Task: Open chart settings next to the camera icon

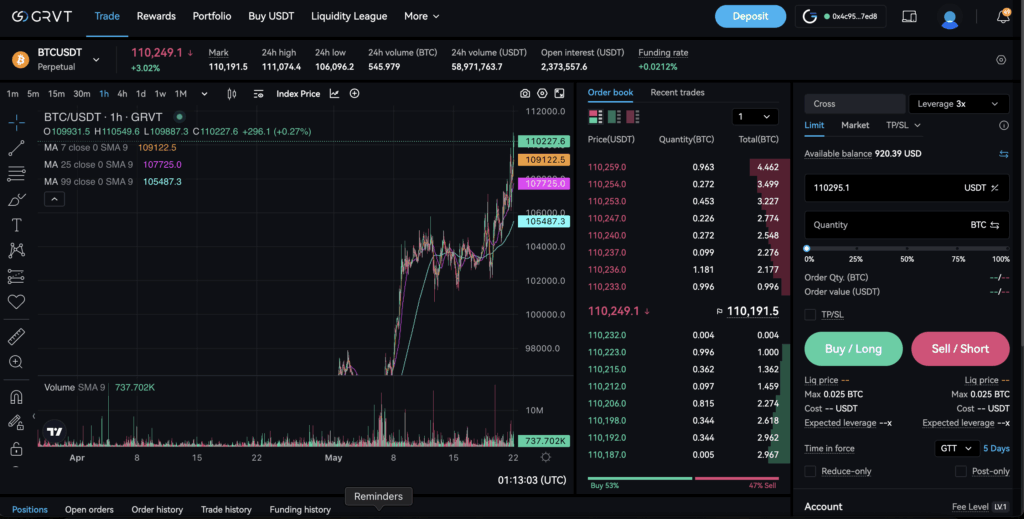Action: [542, 93]
